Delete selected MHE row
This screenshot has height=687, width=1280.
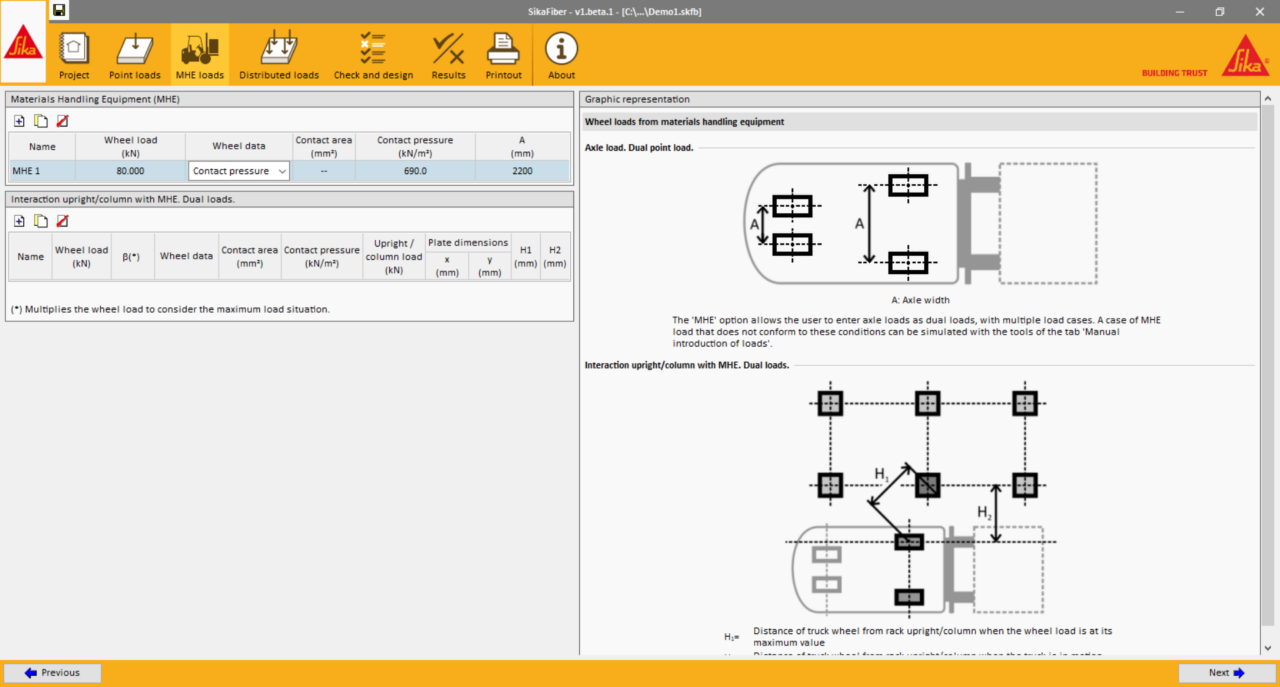(x=63, y=121)
